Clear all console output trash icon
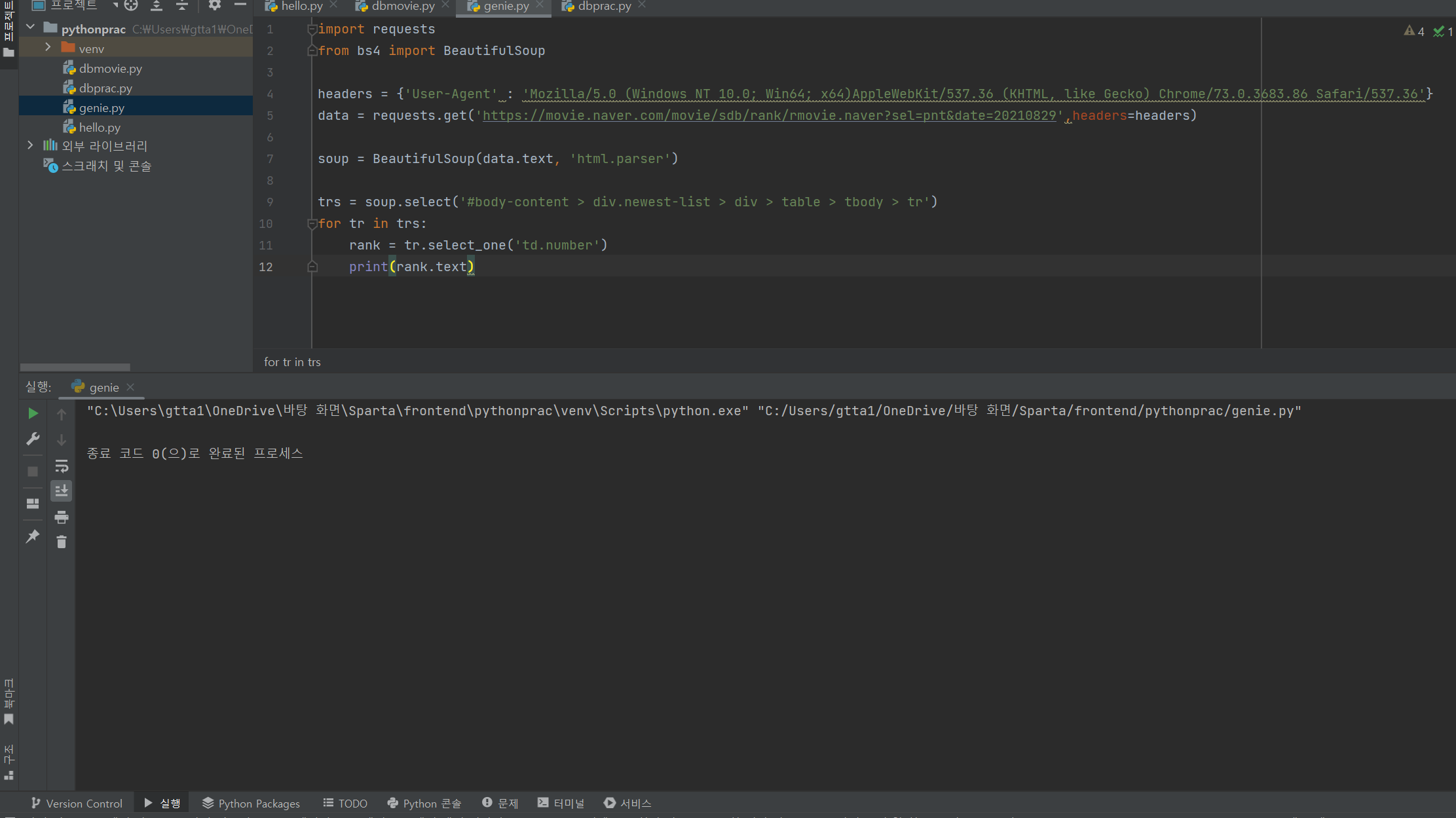This screenshot has height=818, width=1456. point(62,542)
